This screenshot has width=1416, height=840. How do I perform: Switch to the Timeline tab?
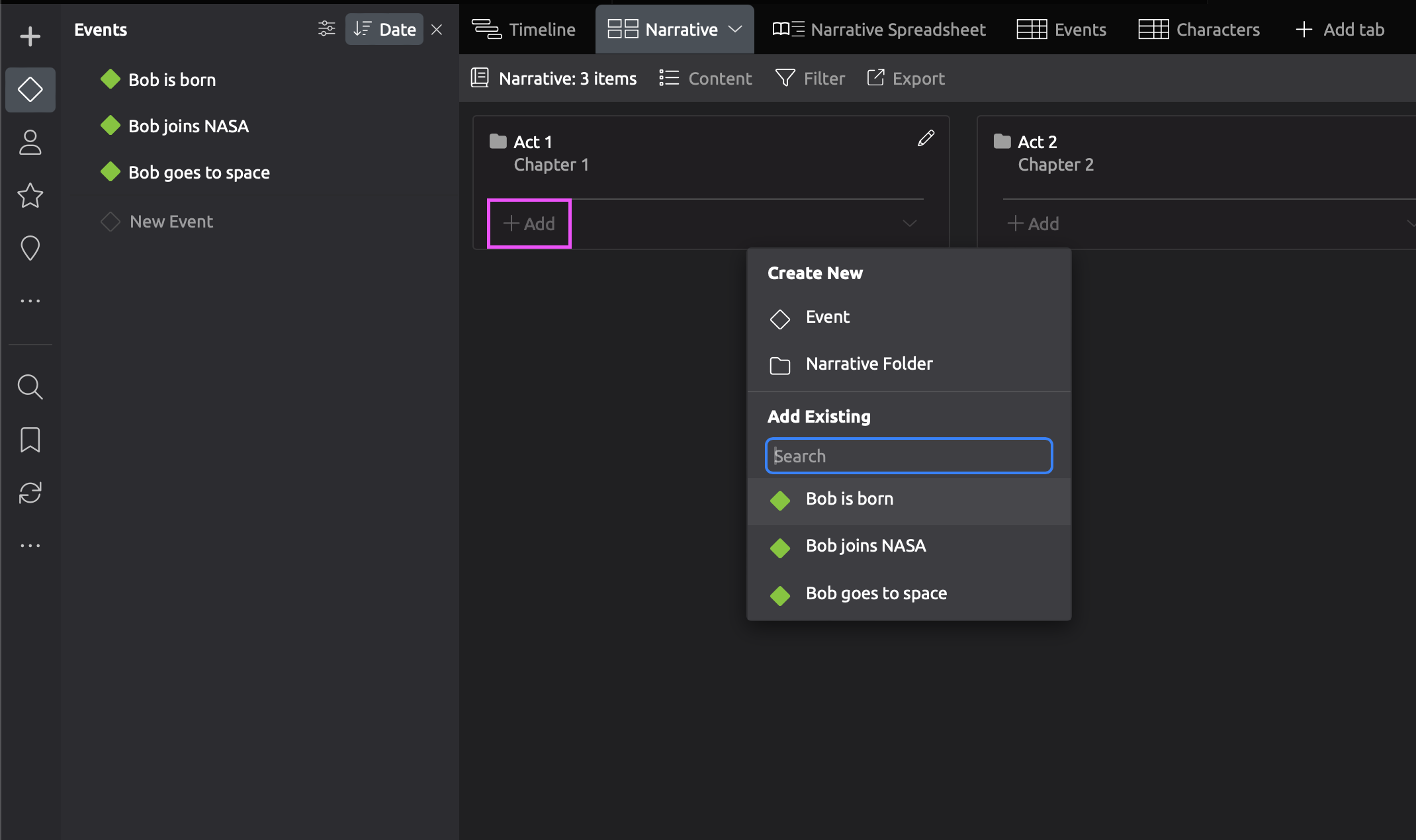(x=524, y=29)
